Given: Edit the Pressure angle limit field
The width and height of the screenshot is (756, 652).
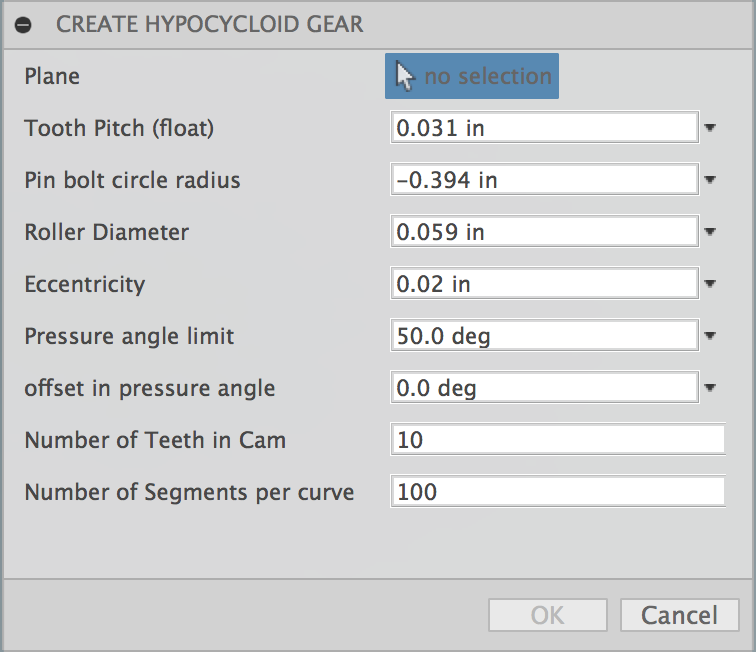Looking at the screenshot, I should coord(543,336).
